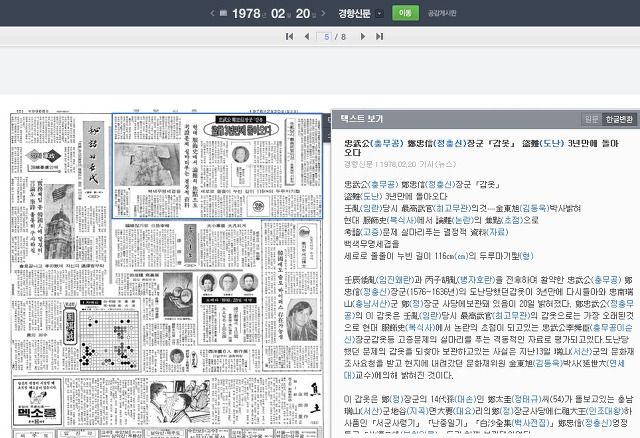
Task: Click the green 이동 button
Action: [x=405, y=13]
